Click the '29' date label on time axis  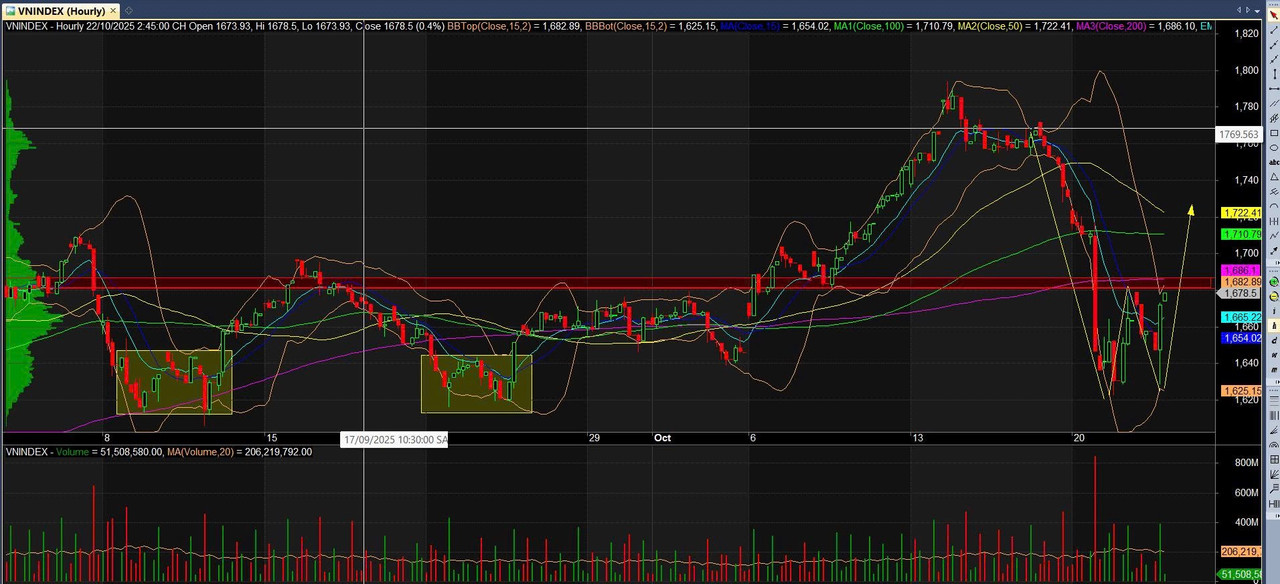[x=593, y=438]
